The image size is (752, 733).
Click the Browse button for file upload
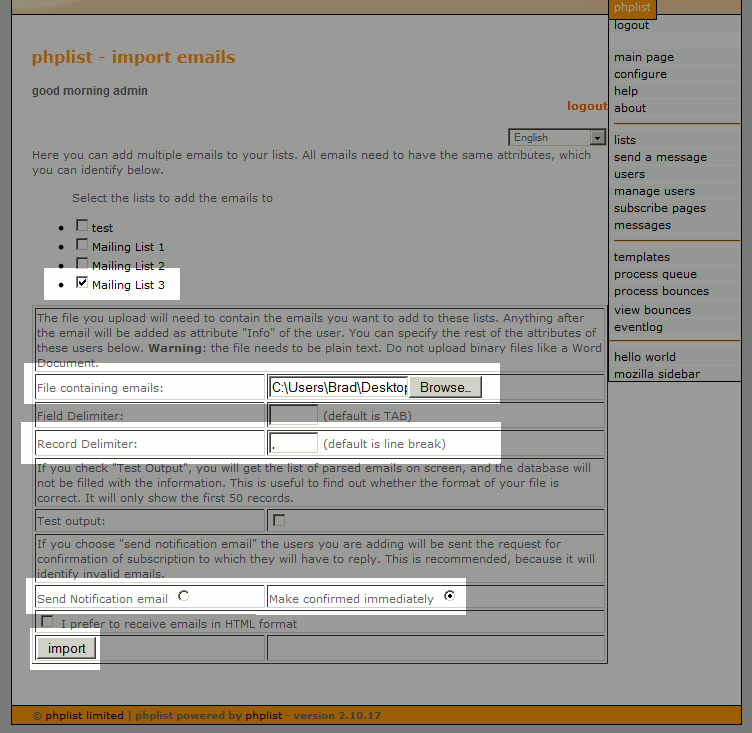coord(445,387)
